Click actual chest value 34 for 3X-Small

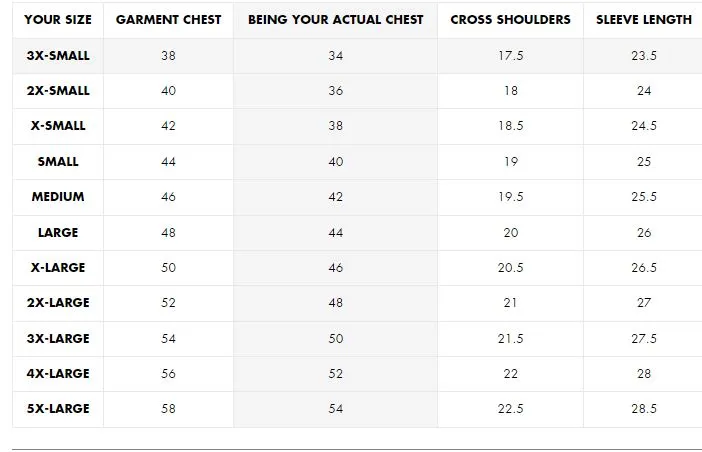click(336, 55)
